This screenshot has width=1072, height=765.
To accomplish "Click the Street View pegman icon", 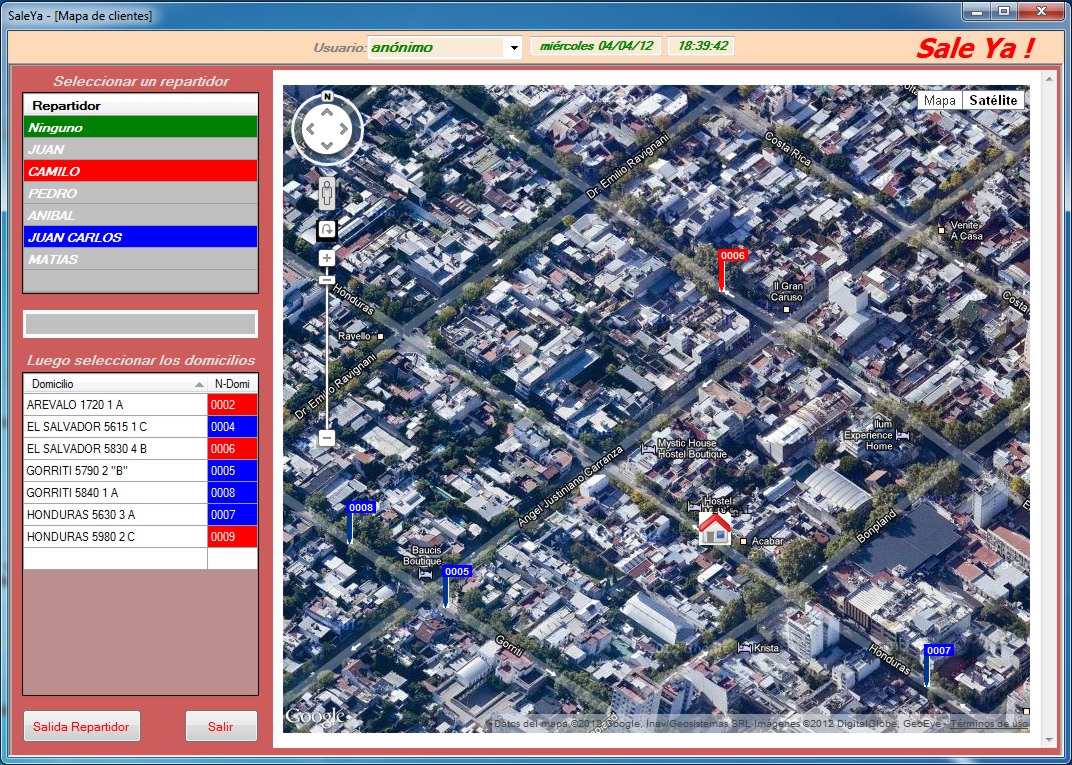I will coord(327,193).
